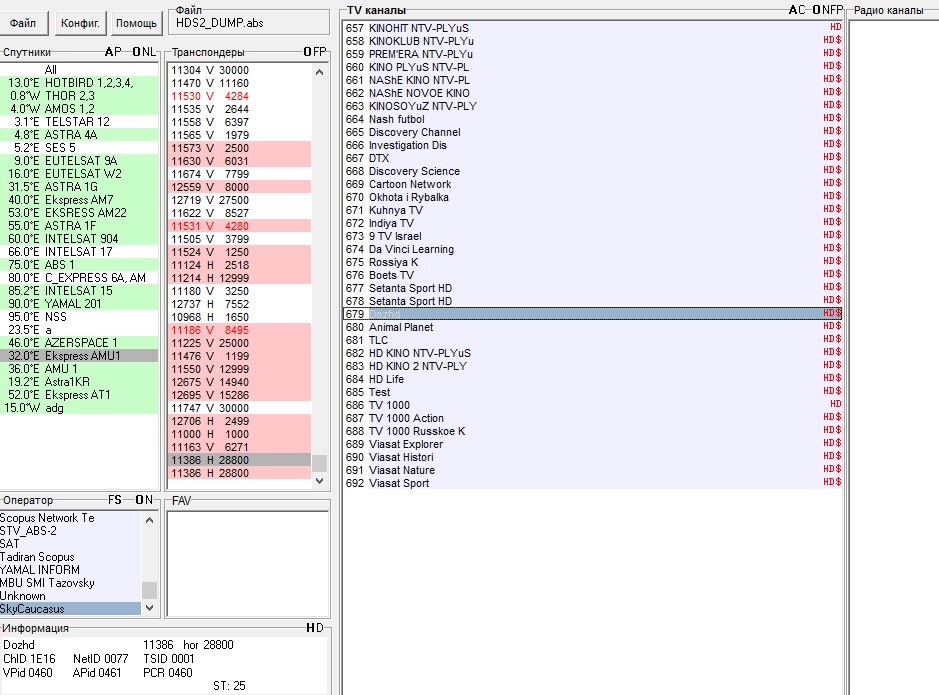The image size is (939, 695).
Task: Select N sort letter in Оператор header
Action: [x=149, y=500]
